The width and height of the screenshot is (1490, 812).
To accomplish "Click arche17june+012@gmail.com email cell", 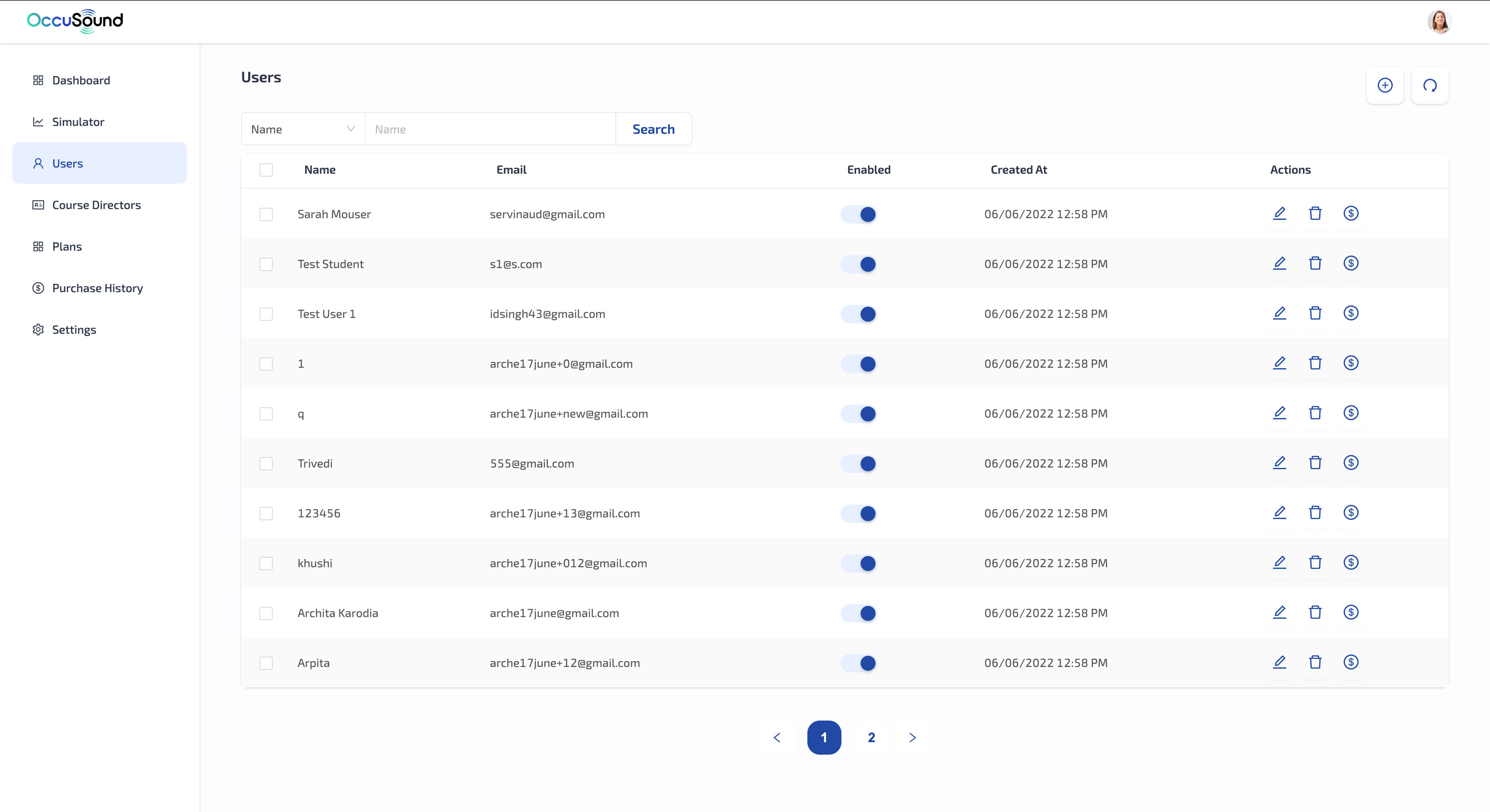I will click(569, 563).
